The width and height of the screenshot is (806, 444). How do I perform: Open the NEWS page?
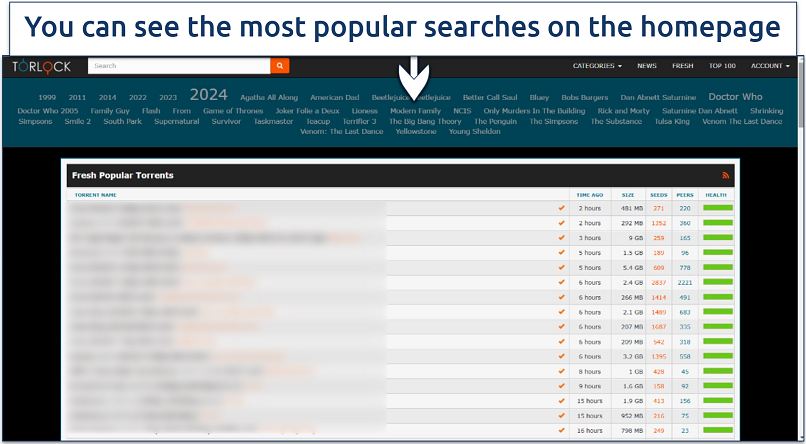click(647, 66)
